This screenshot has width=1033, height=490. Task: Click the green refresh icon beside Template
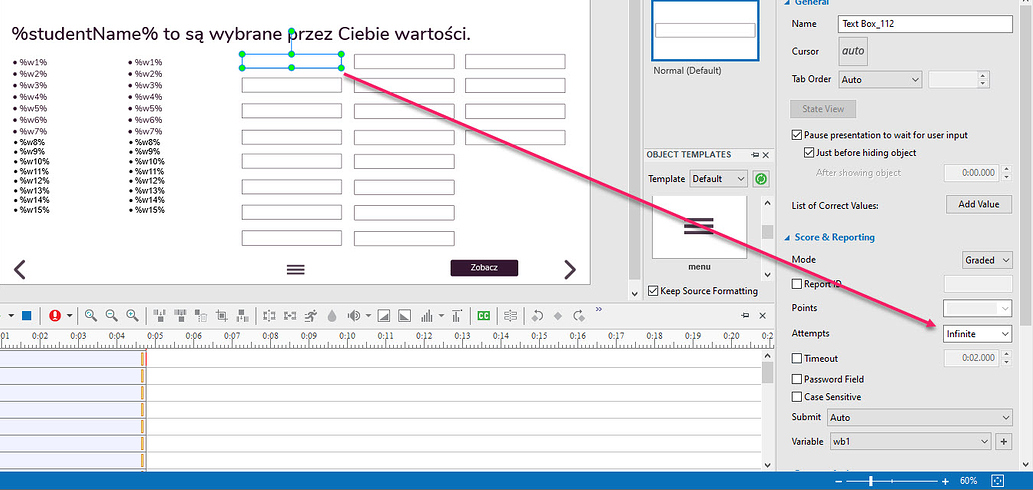tap(761, 179)
